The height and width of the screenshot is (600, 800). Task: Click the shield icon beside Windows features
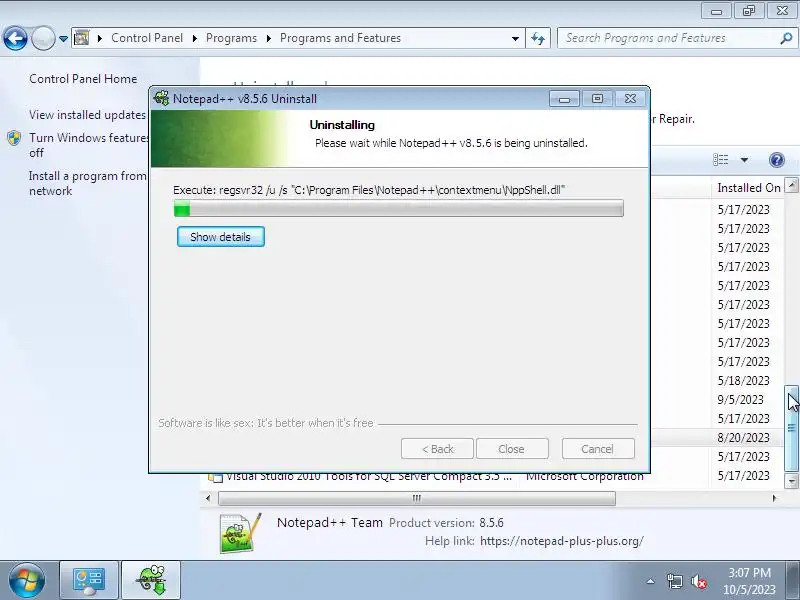(x=14, y=138)
